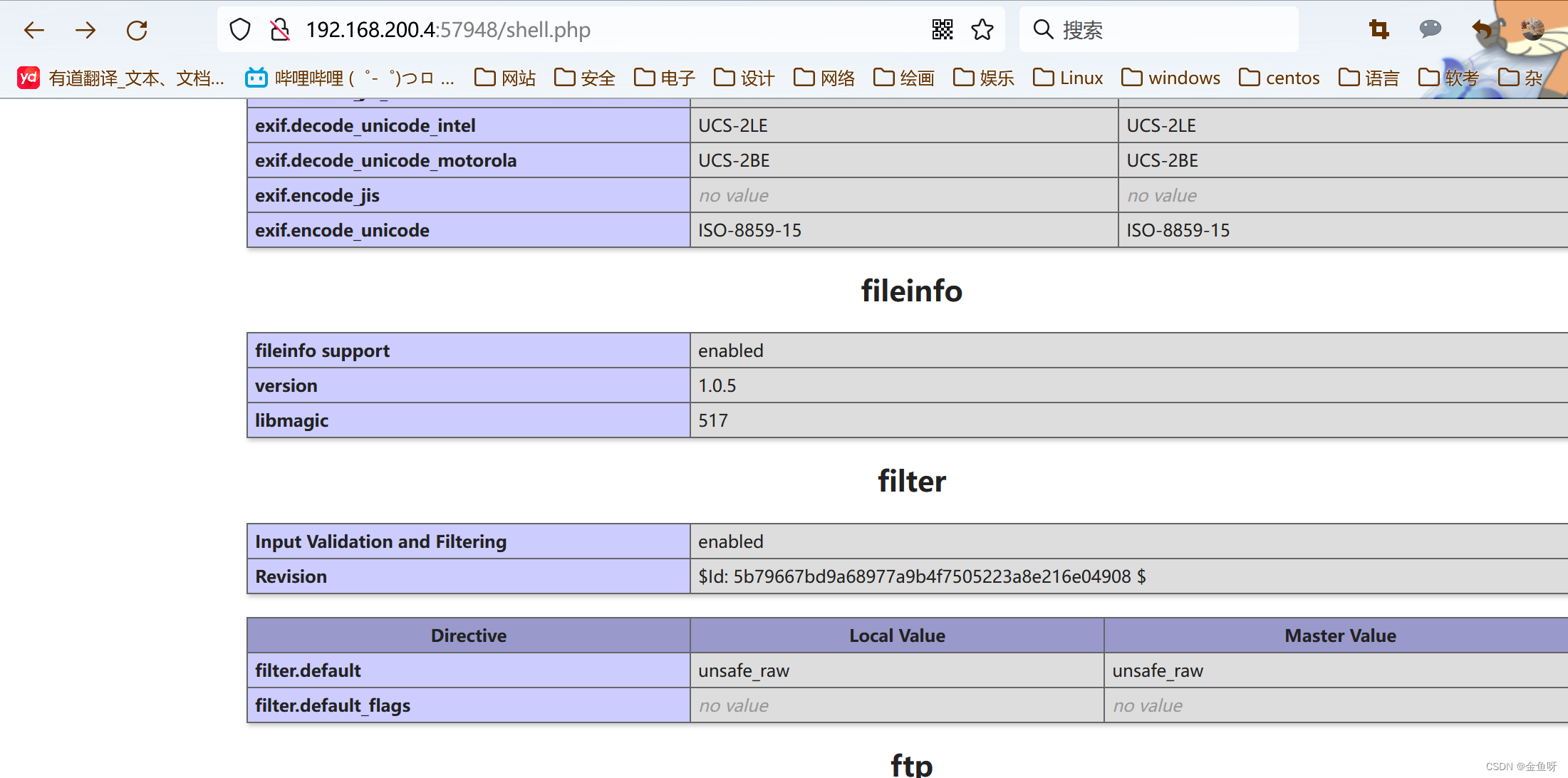Select the libmagic value 517
1568x778 pixels.
coord(713,420)
